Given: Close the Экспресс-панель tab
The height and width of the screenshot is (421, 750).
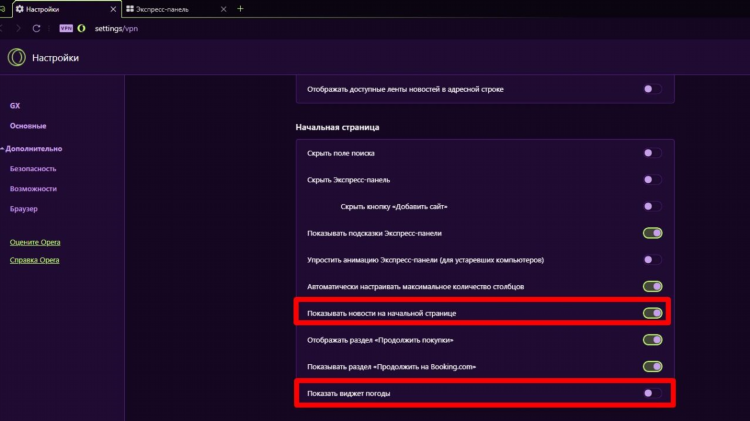Looking at the screenshot, I should click(223, 9).
